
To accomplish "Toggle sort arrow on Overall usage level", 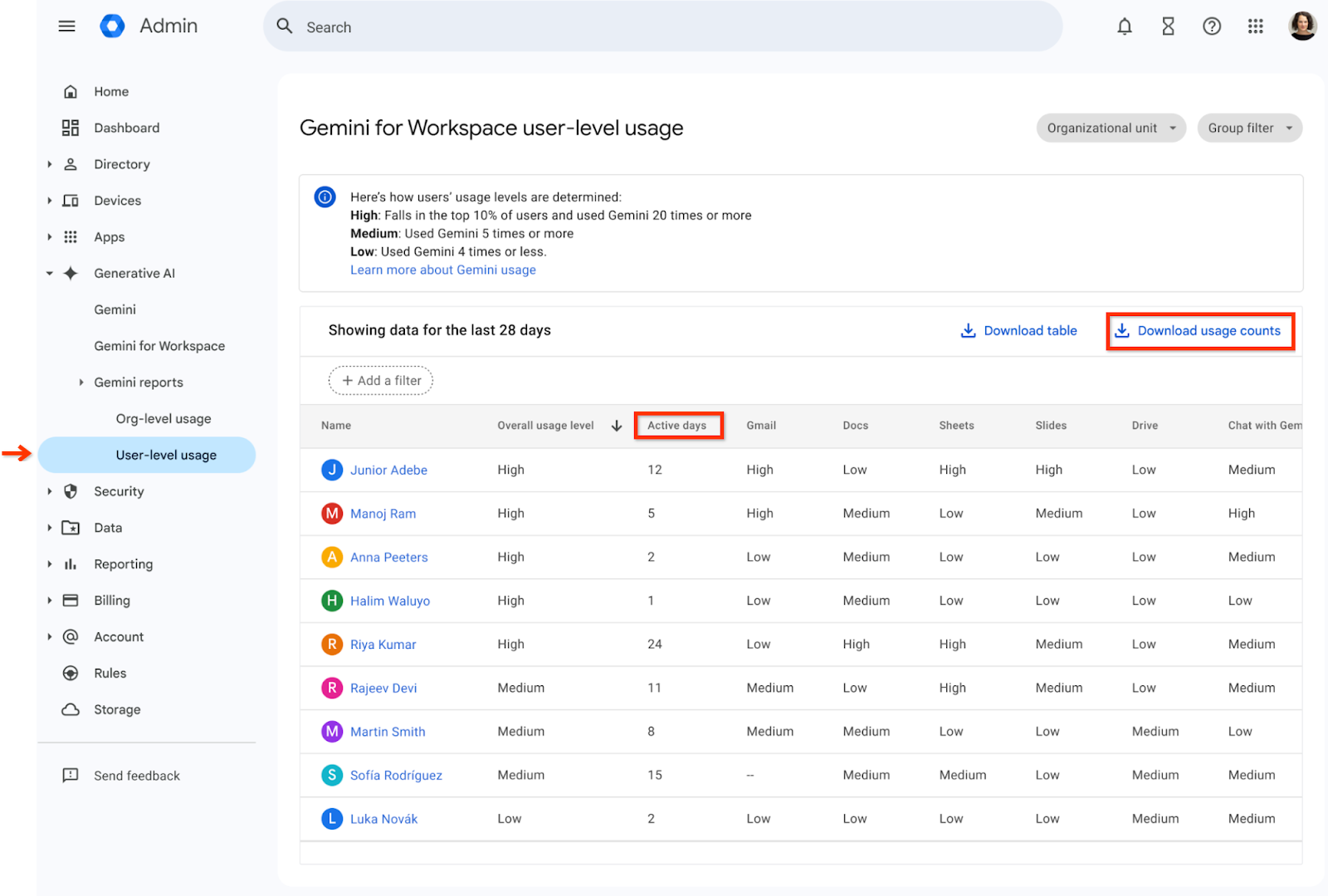I will (617, 426).
